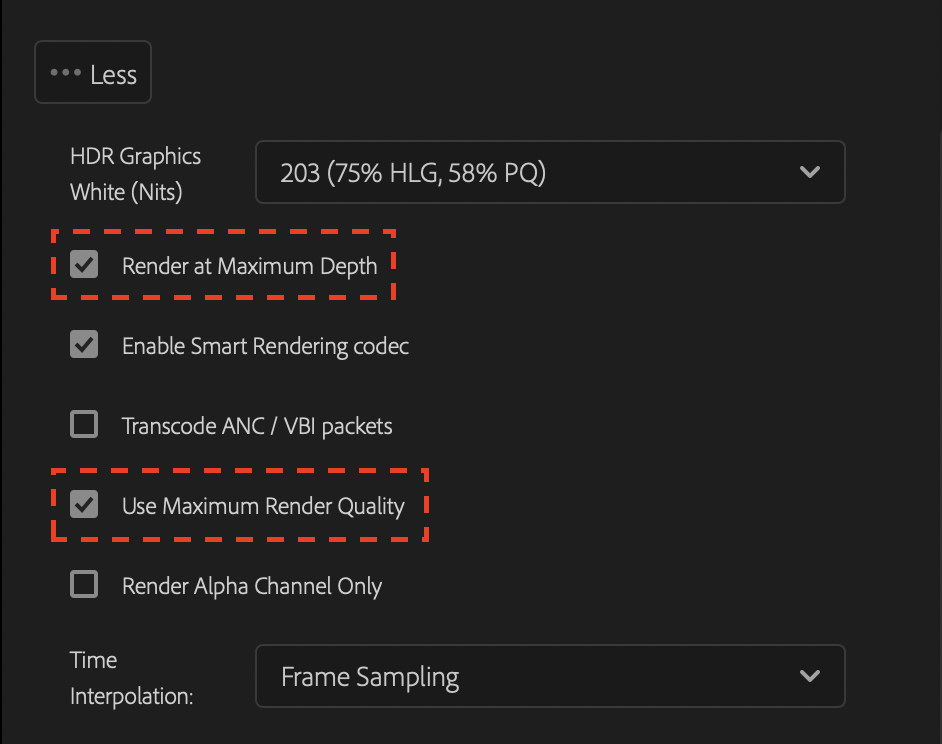The height and width of the screenshot is (744, 942).
Task: Click the HDR Graphics White (Nits) label
Action: [x=135, y=172]
